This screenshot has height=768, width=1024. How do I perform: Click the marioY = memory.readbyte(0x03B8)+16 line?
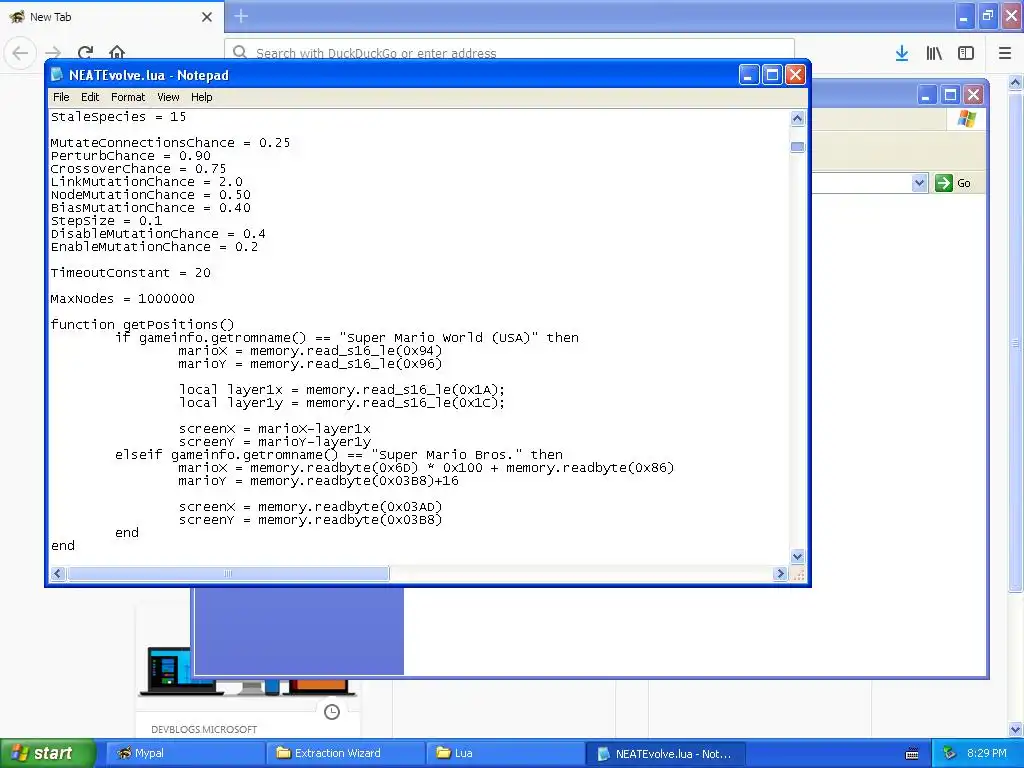pyautogui.click(x=319, y=481)
